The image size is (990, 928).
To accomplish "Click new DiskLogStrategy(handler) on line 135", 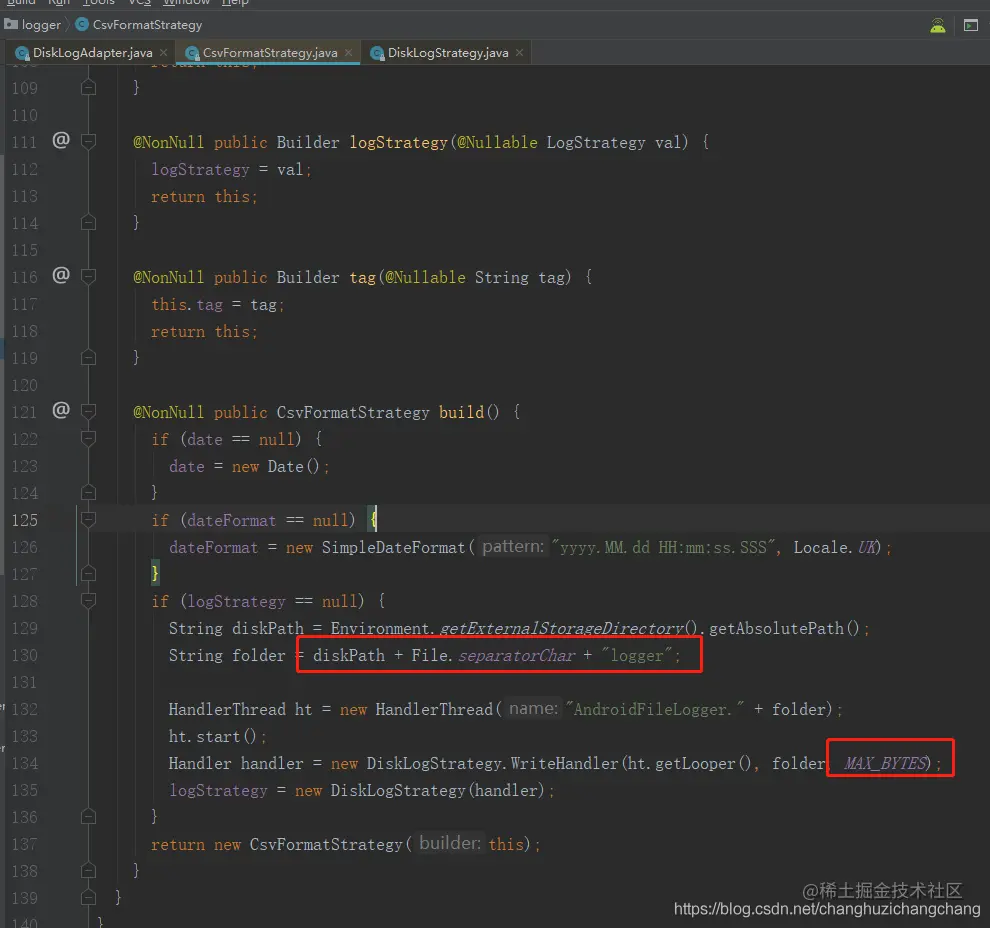I will click(419, 790).
